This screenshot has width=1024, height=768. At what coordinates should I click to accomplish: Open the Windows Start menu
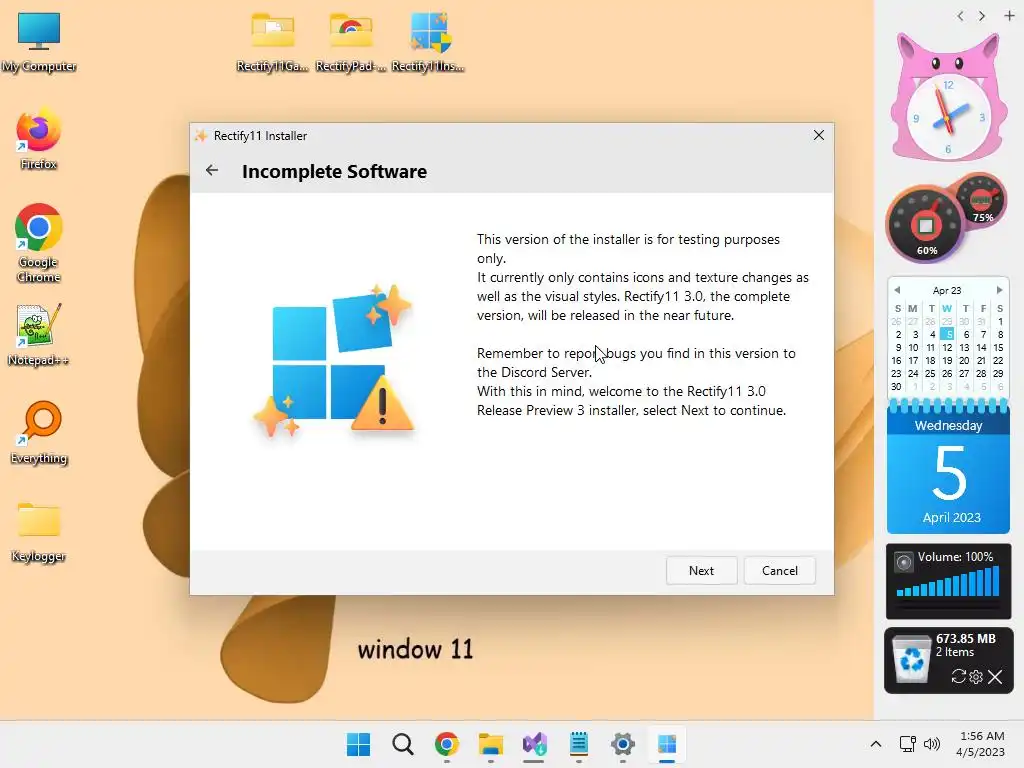(x=358, y=744)
